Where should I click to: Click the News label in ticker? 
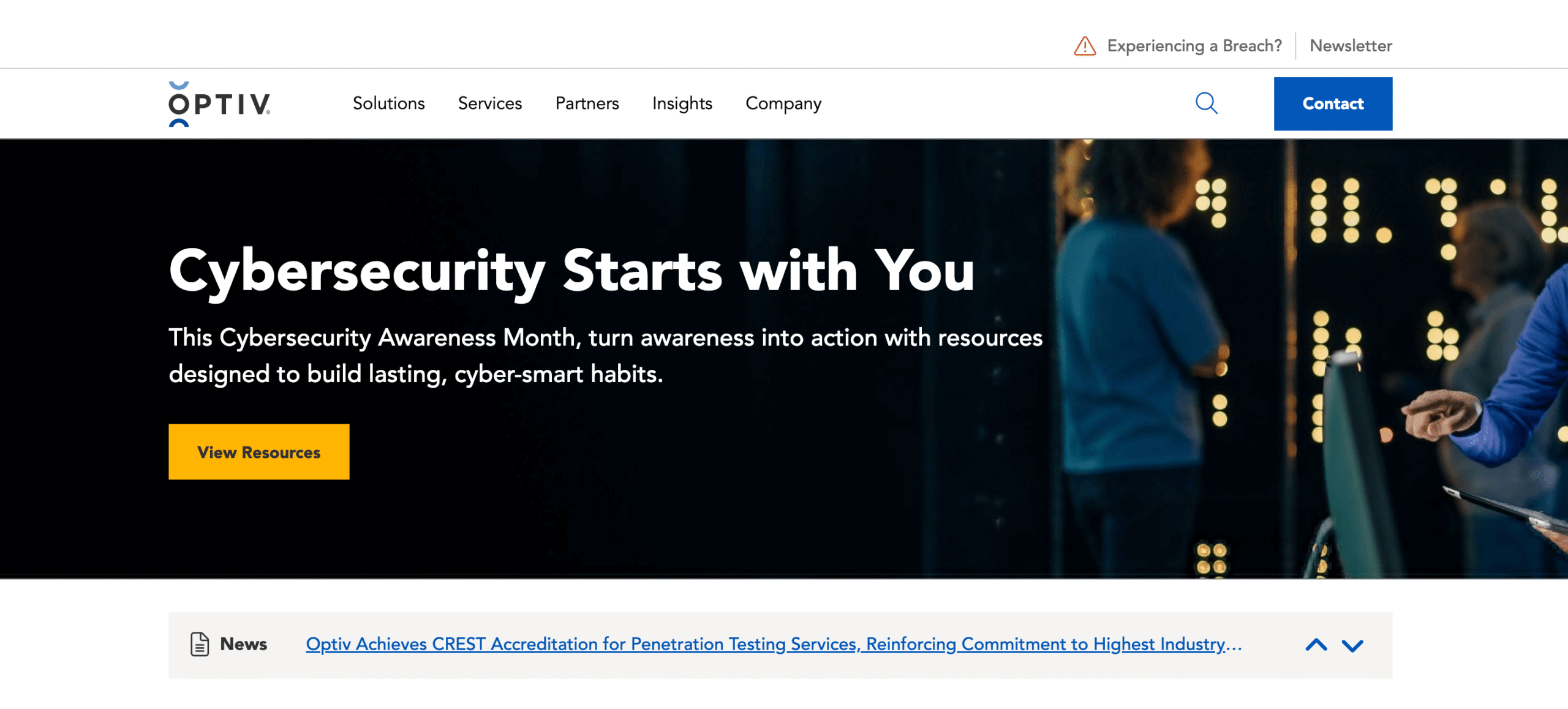243,644
